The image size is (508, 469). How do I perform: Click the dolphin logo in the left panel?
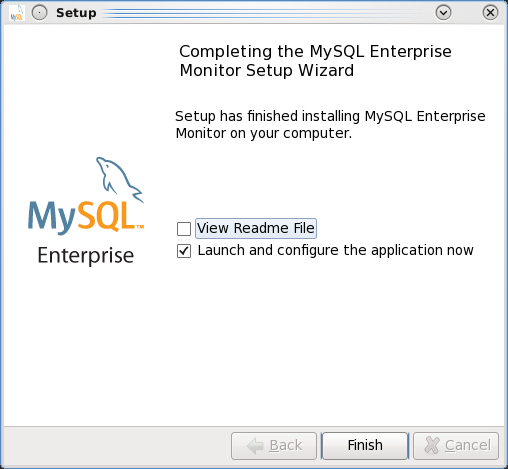tap(120, 179)
